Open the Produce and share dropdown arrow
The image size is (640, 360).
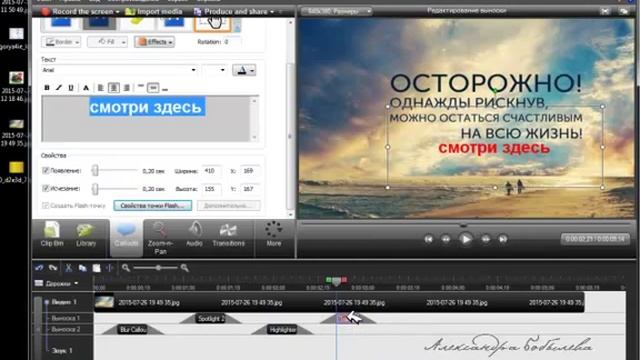point(272,12)
